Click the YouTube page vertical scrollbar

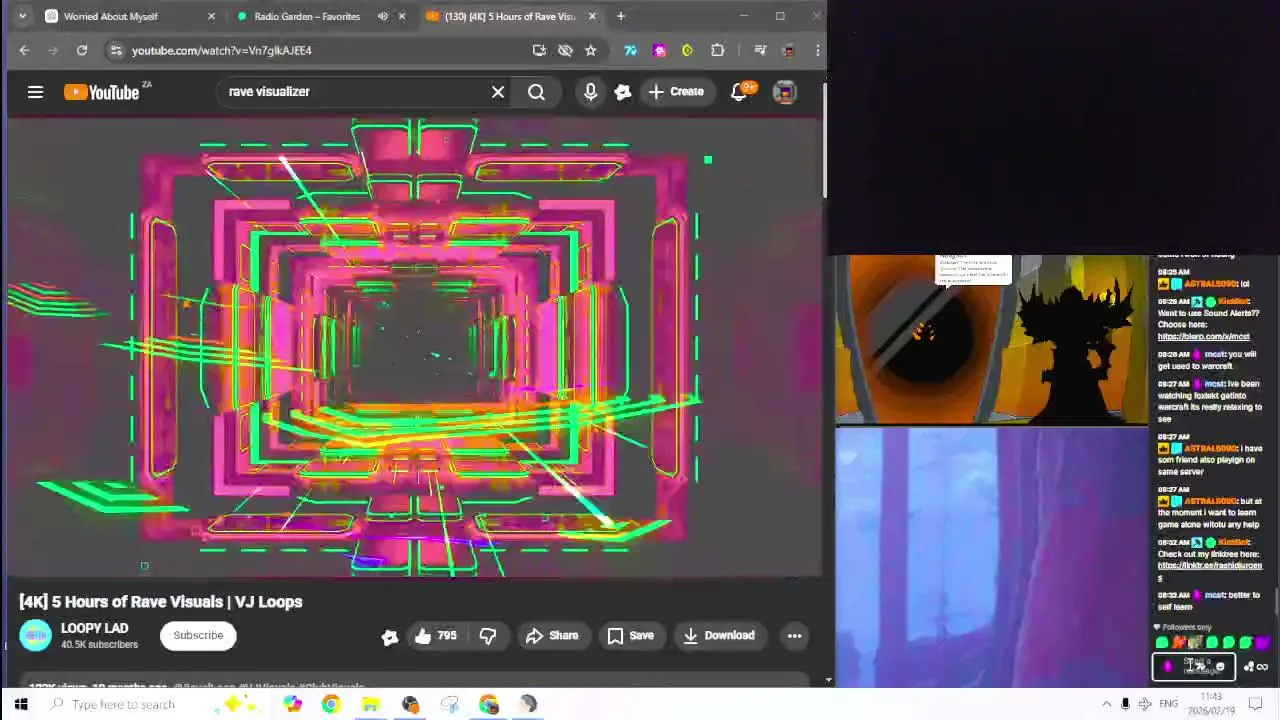[x=826, y=140]
